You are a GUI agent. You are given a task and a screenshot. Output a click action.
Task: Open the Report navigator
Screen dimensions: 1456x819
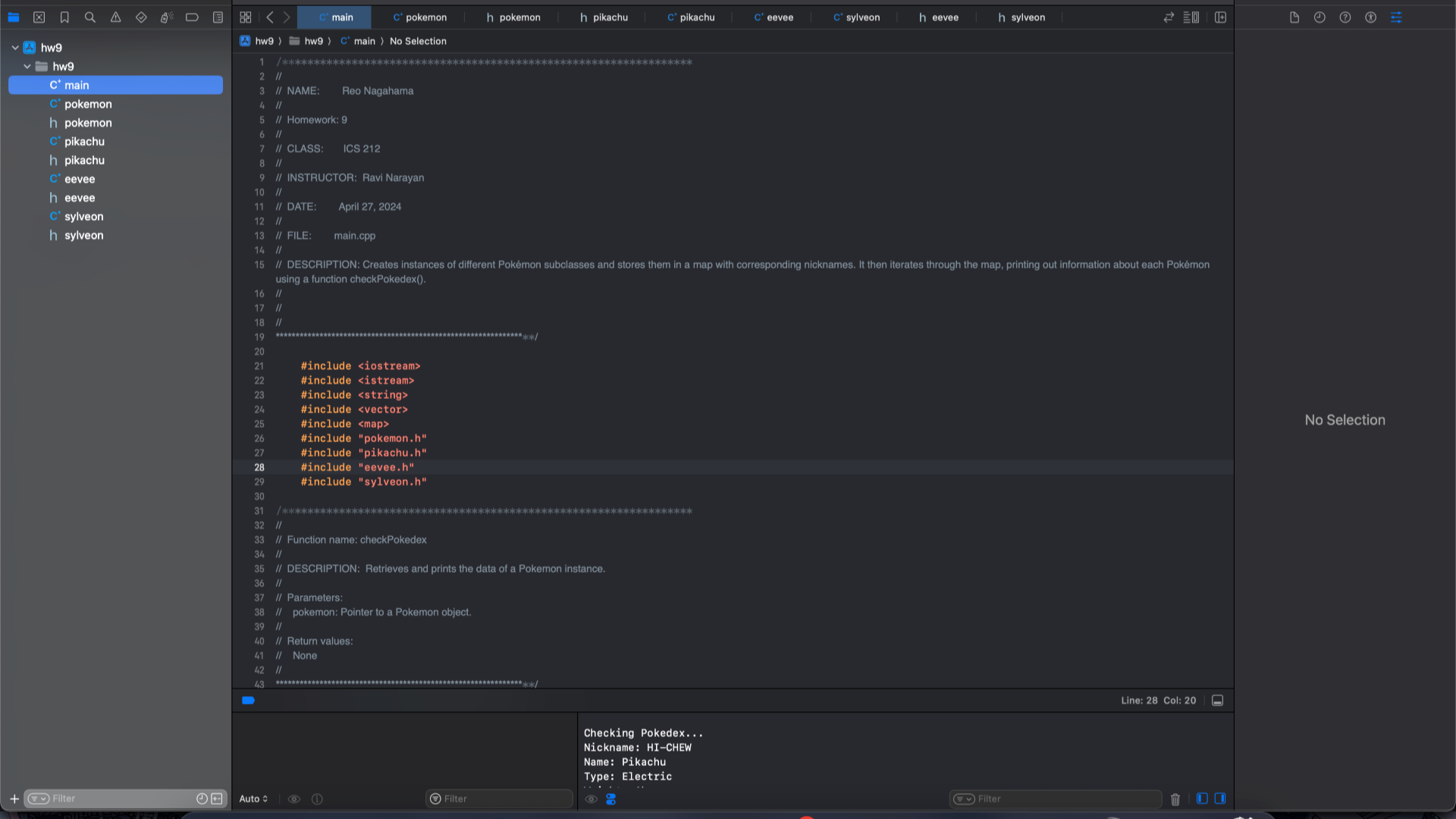pos(218,17)
